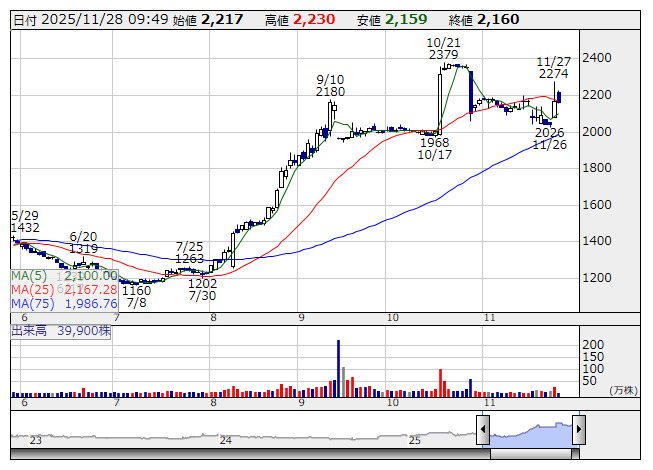653x470 pixels.
Task: Click the year 23 marker in overview
Action: (x=36, y=440)
